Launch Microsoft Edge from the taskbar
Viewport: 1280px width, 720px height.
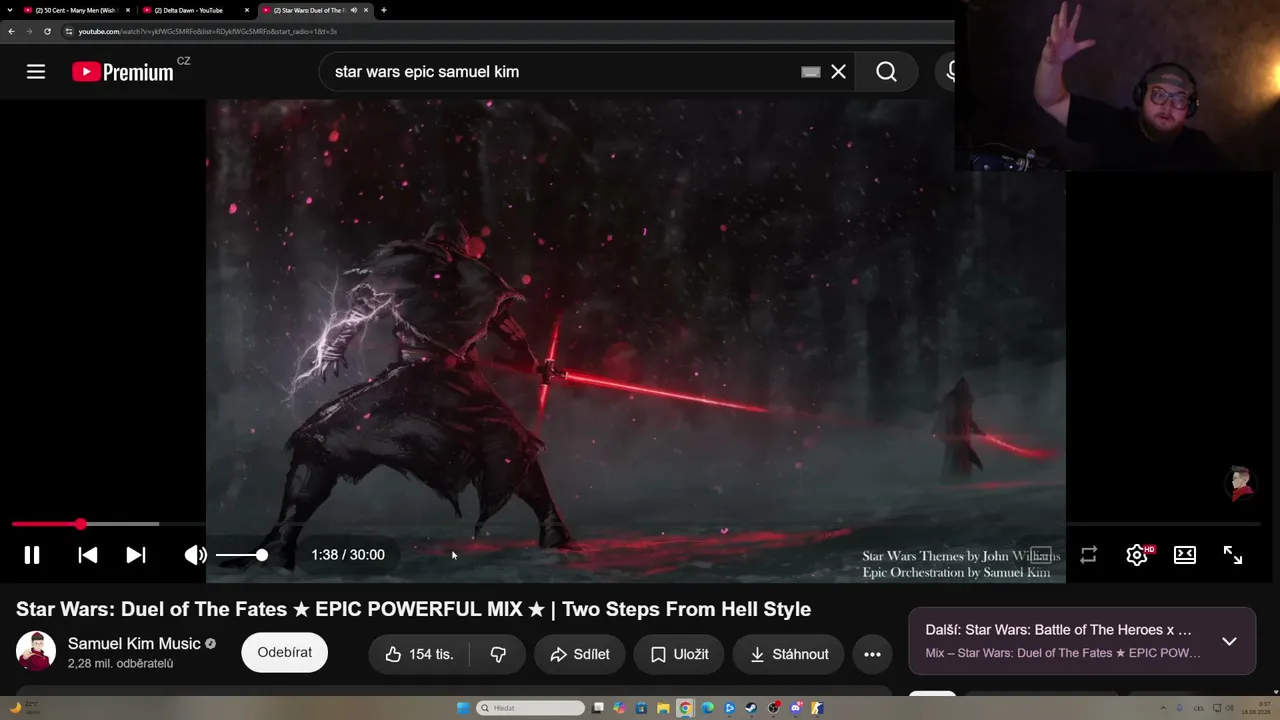[707, 708]
